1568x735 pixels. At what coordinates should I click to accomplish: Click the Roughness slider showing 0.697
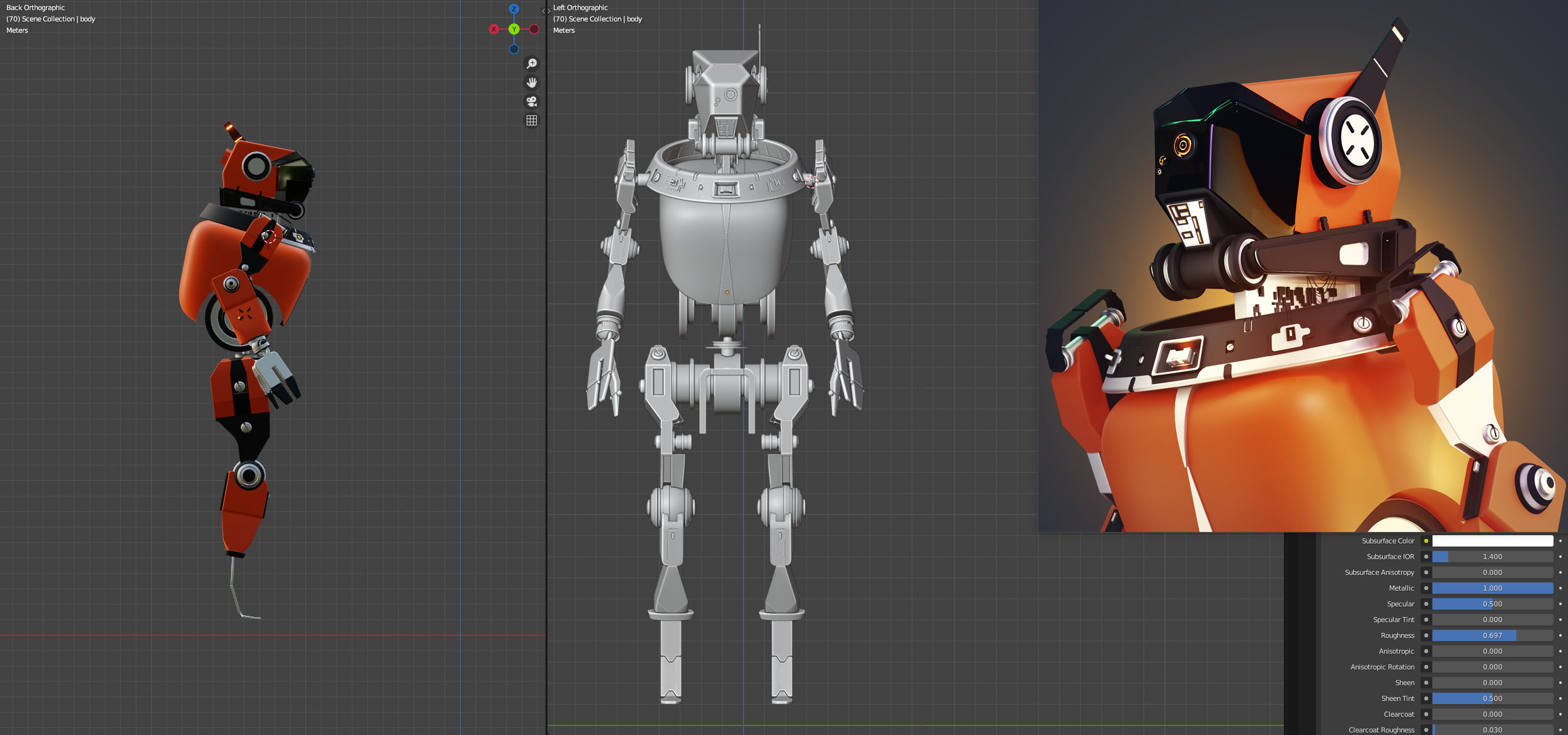pos(1492,635)
